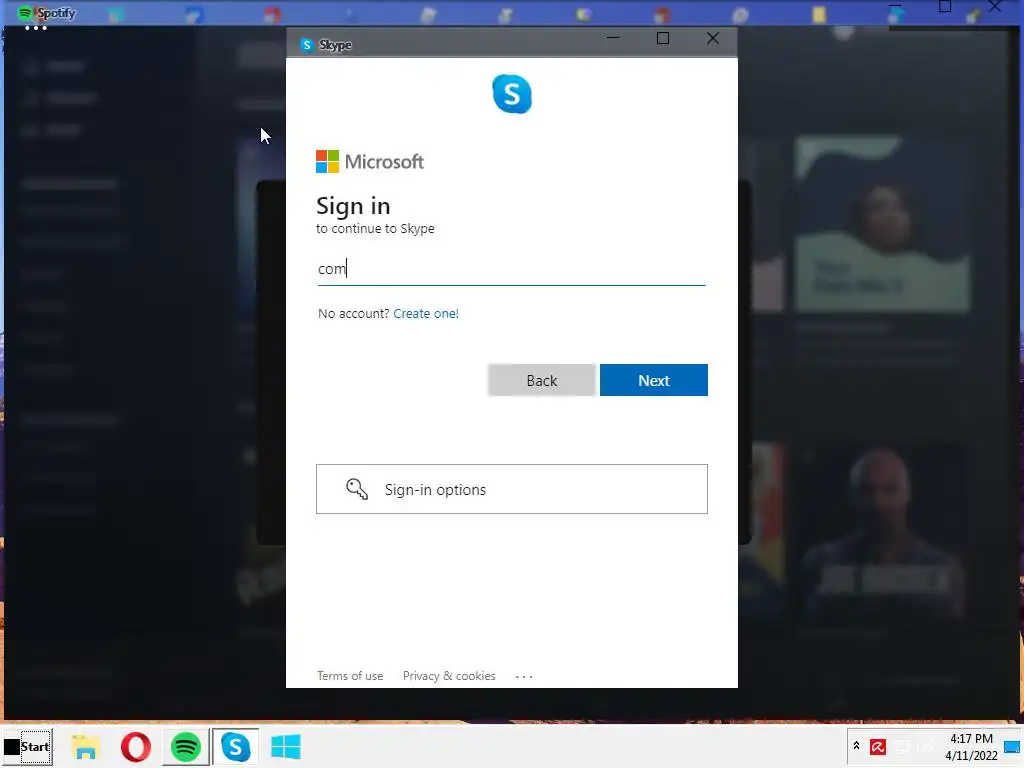Click the Skype title bar icon

click(306, 44)
